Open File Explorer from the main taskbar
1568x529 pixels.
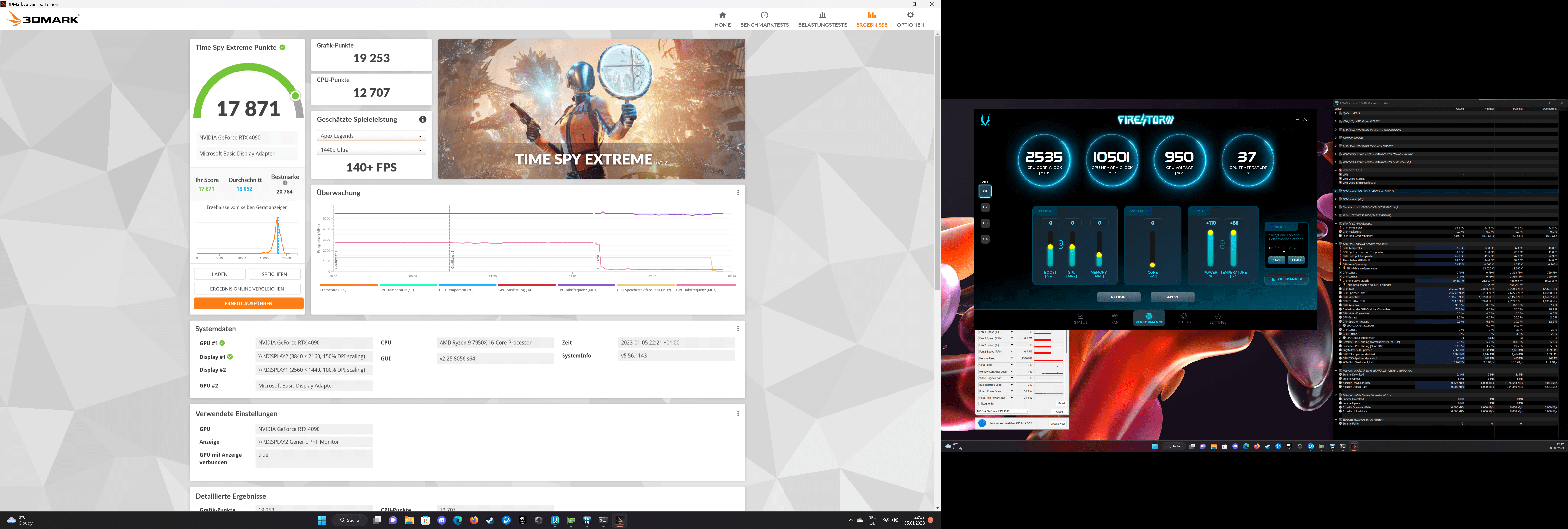(x=409, y=520)
